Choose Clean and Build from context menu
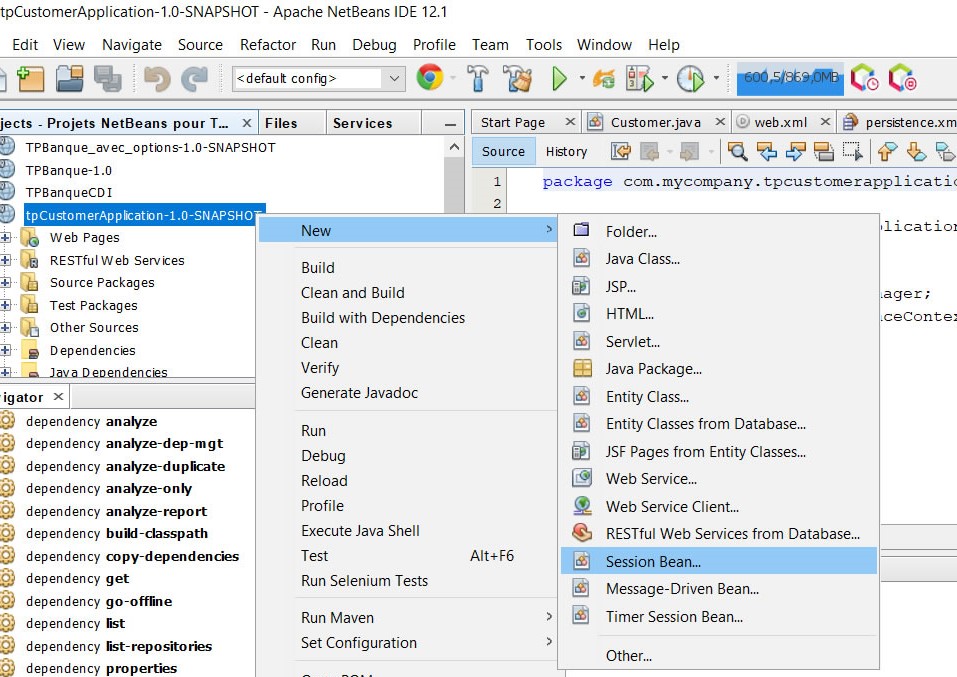The height and width of the screenshot is (677, 957). (x=408, y=292)
